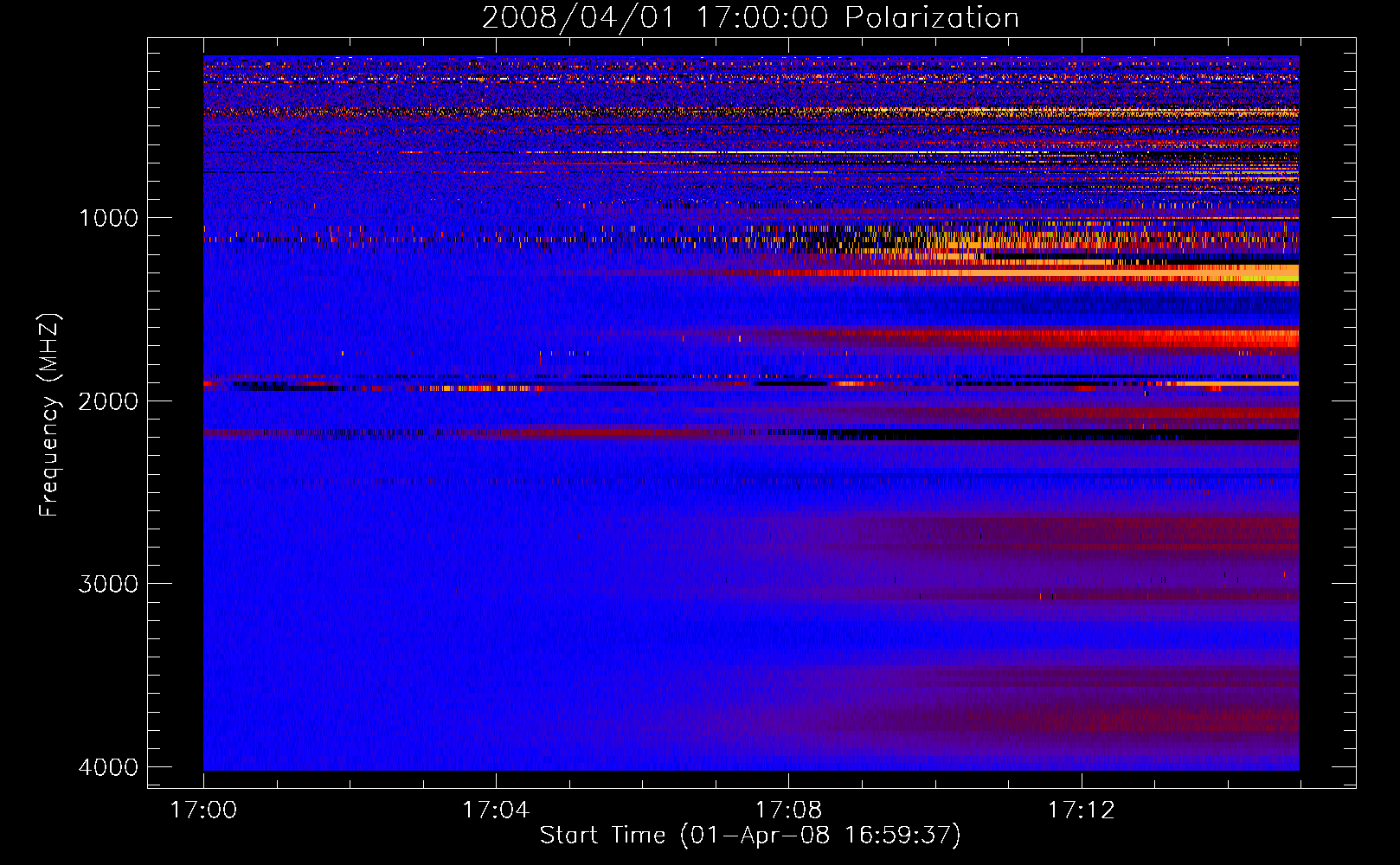The width and height of the screenshot is (1400, 865).
Task: Click the plot title "2008/04/01 17:00:00 Polarization"
Action: (750, 17)
